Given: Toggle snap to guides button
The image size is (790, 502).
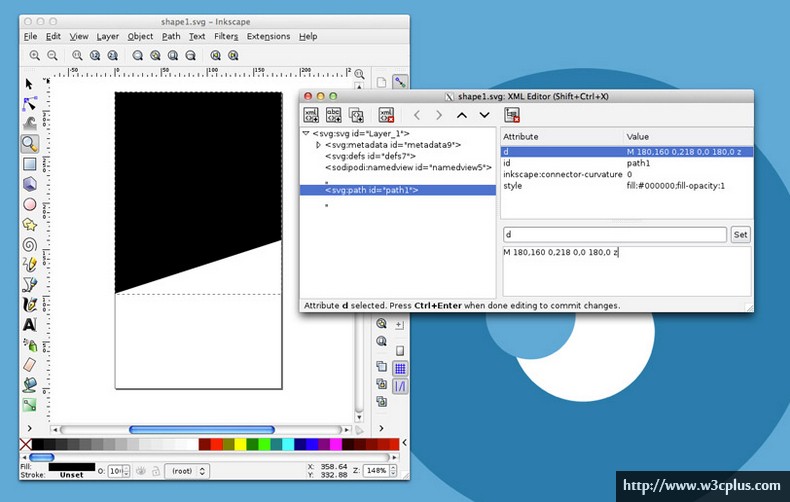Looking at the screenshot, I should coord(400,387).
